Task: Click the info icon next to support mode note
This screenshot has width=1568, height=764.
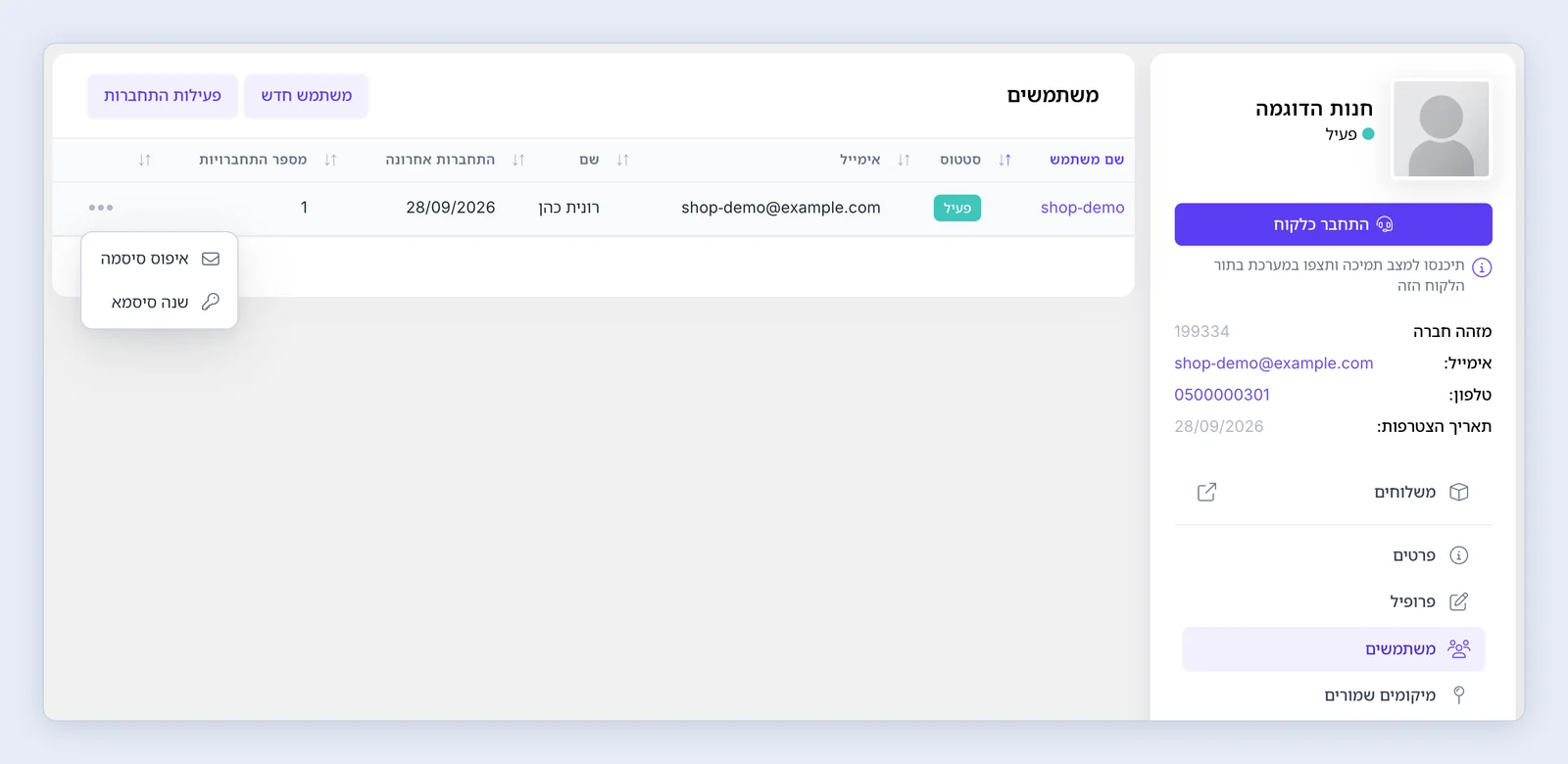Action: [1482, 267]
